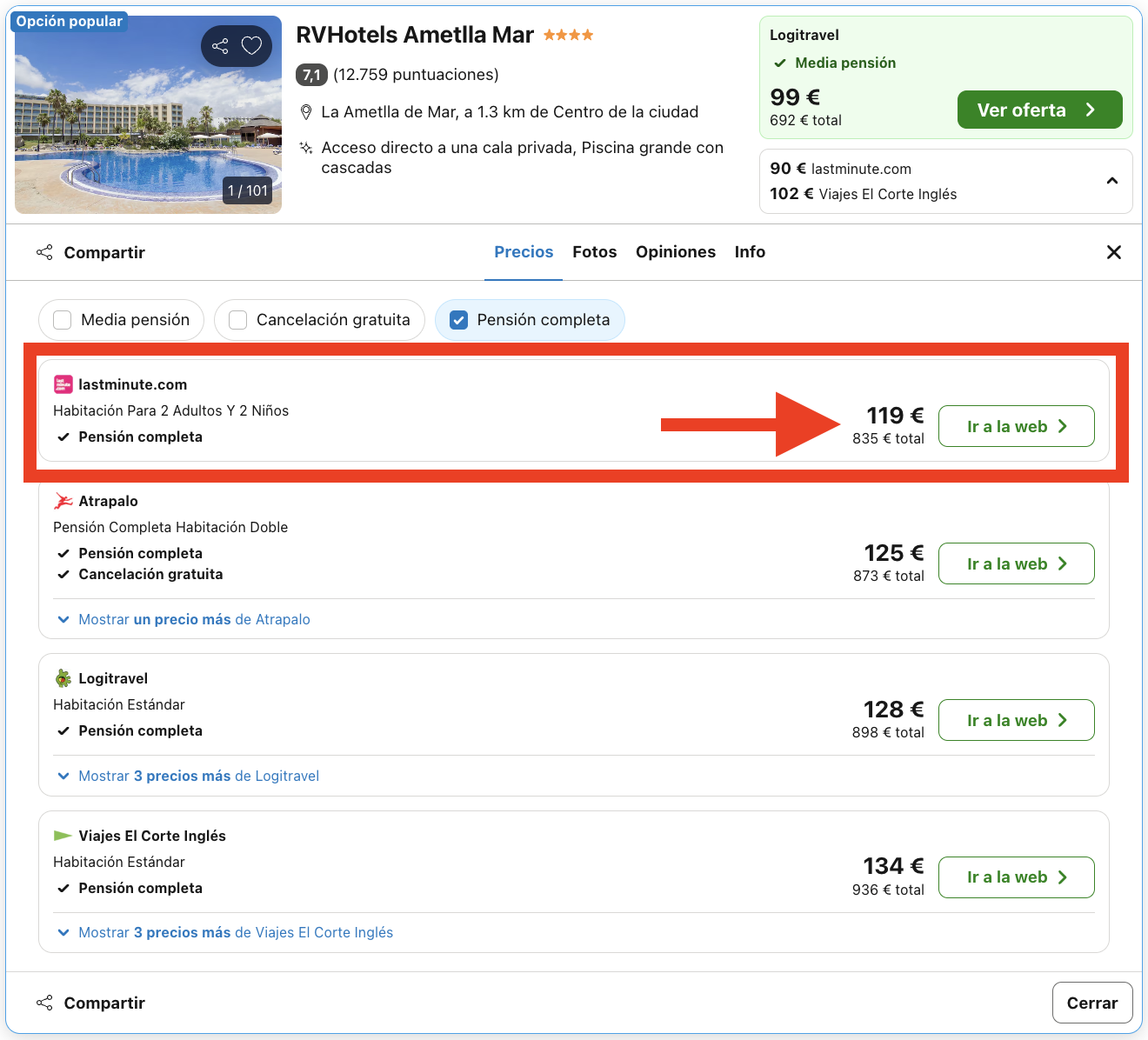
Task: Click the Opción popular badge
Action: click(70, 22)
